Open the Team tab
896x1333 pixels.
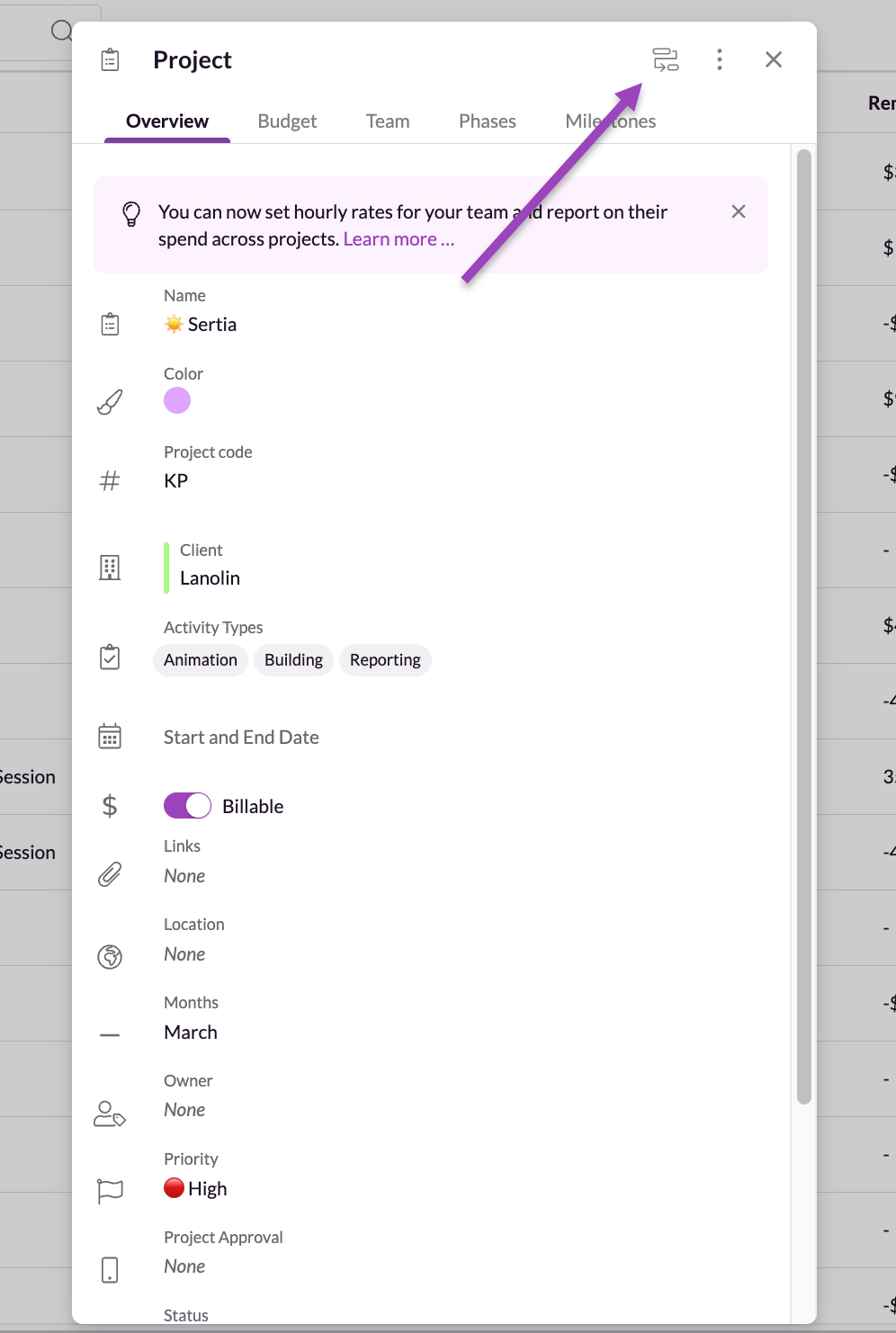click(x=388, y=121)
